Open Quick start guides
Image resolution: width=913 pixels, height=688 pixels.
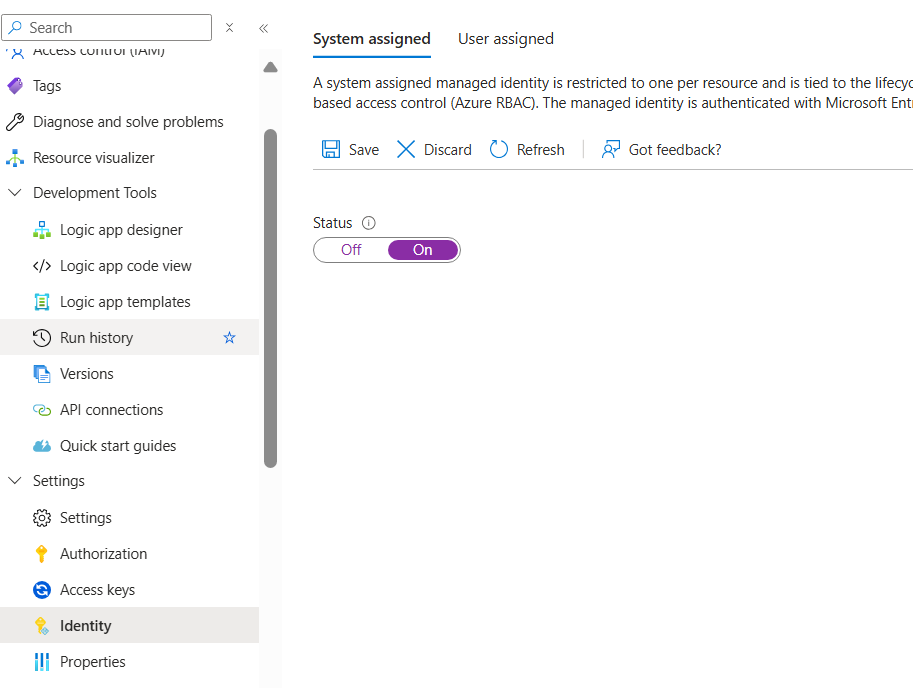(x=119, y=445)
